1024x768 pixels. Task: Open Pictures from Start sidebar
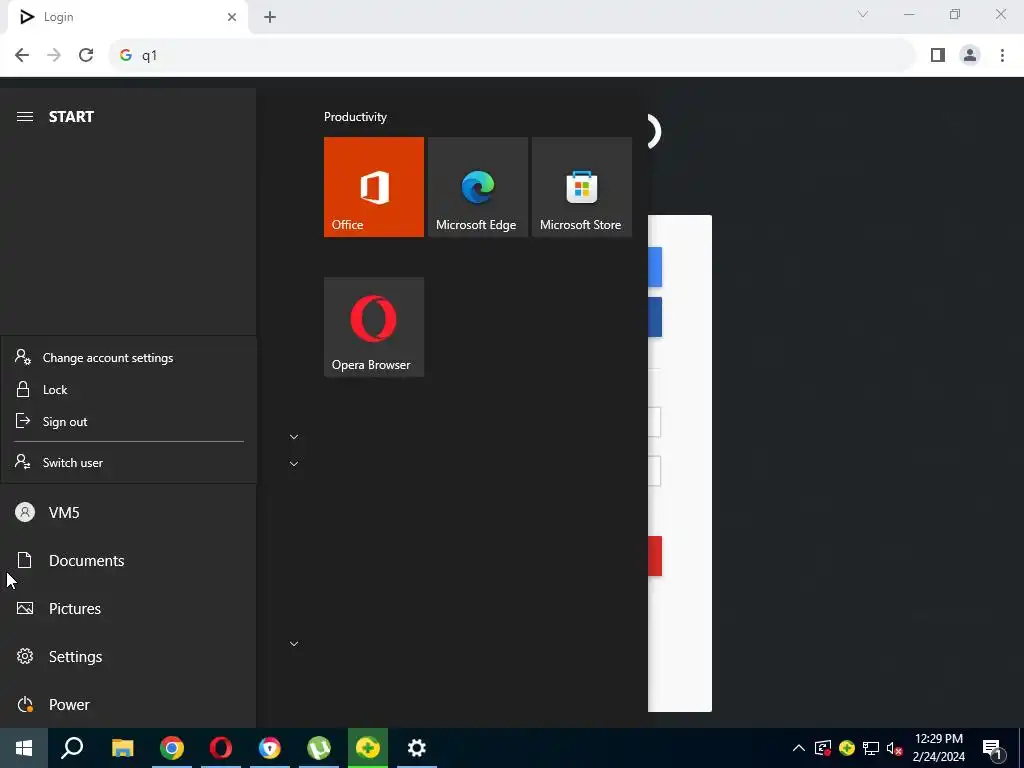tap(128, 608)
